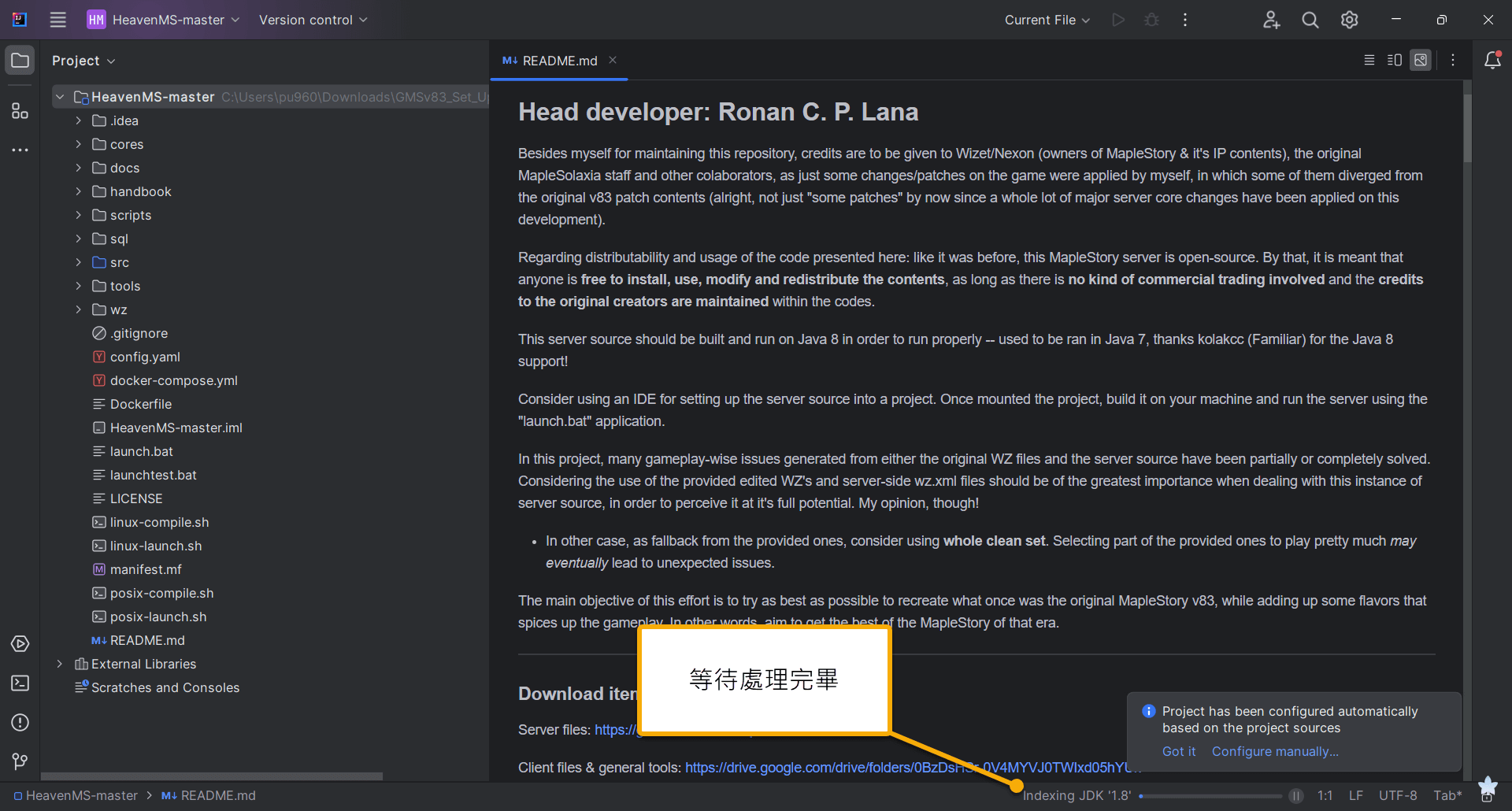Open the Structure tool window icon
The image size is (1512, 811).
click(20, 111)
